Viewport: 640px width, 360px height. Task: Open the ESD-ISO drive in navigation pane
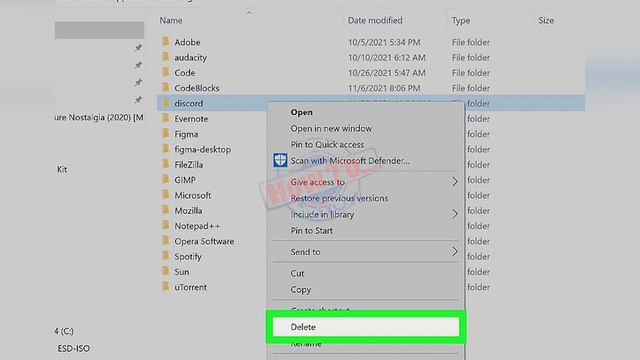click(73, 349)
